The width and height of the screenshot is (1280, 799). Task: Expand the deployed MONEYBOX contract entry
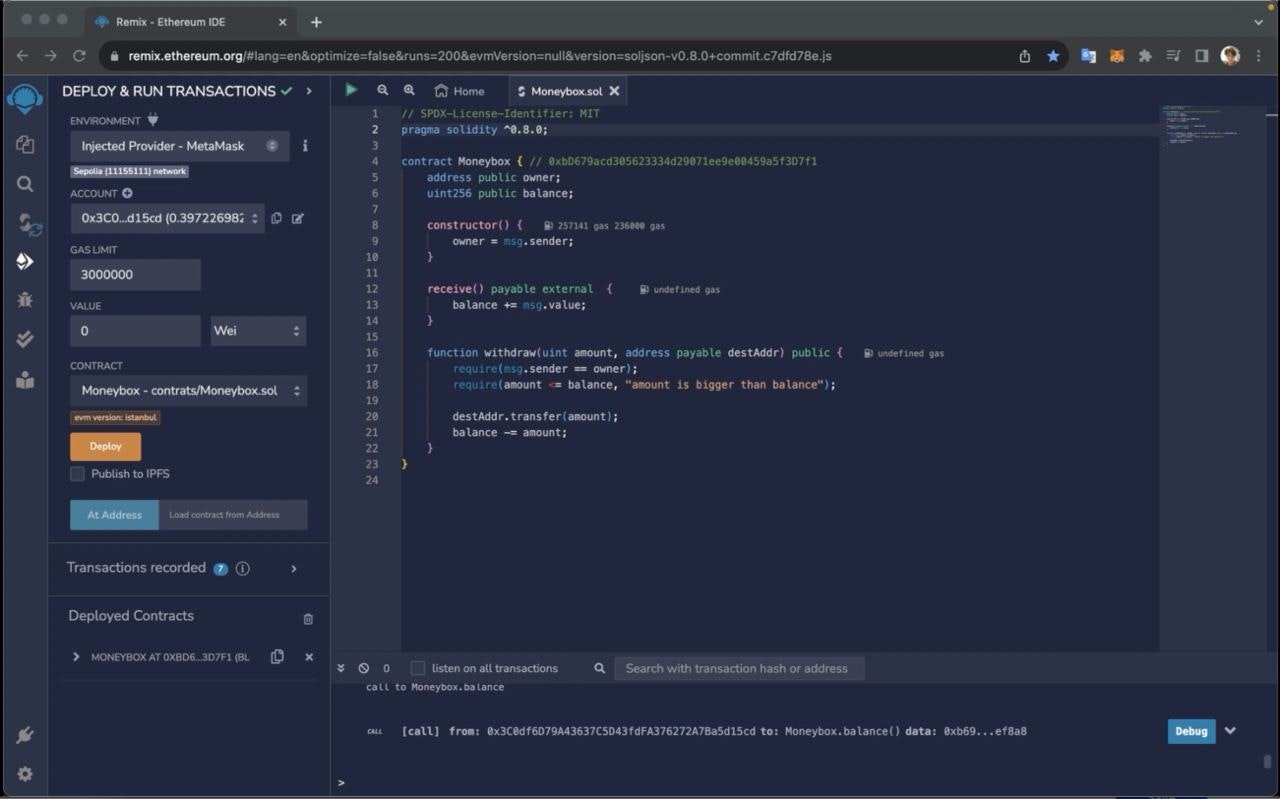tap(76, 657)
